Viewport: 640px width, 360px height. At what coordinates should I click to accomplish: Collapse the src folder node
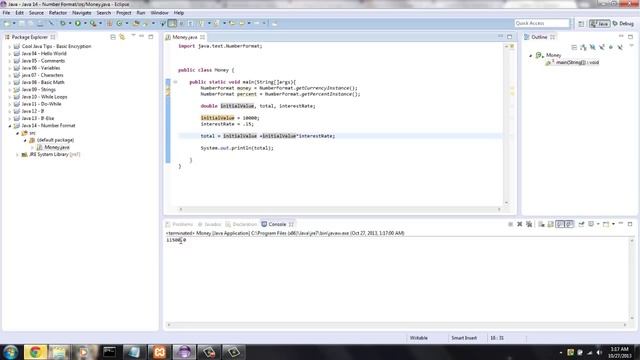coord(17,133)
